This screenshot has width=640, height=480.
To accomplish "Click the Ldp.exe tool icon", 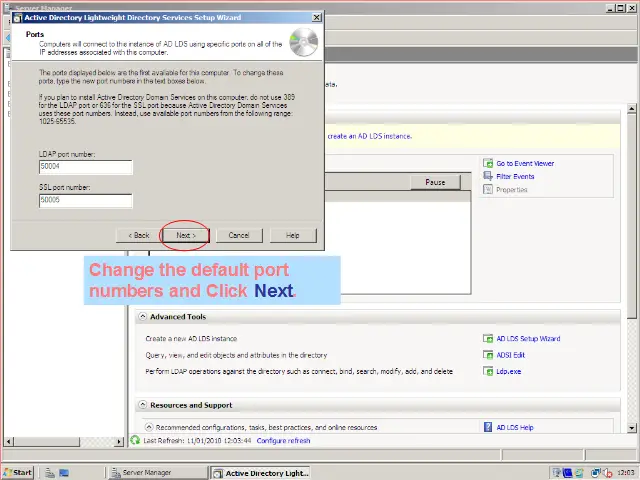I will click(488, 371).
